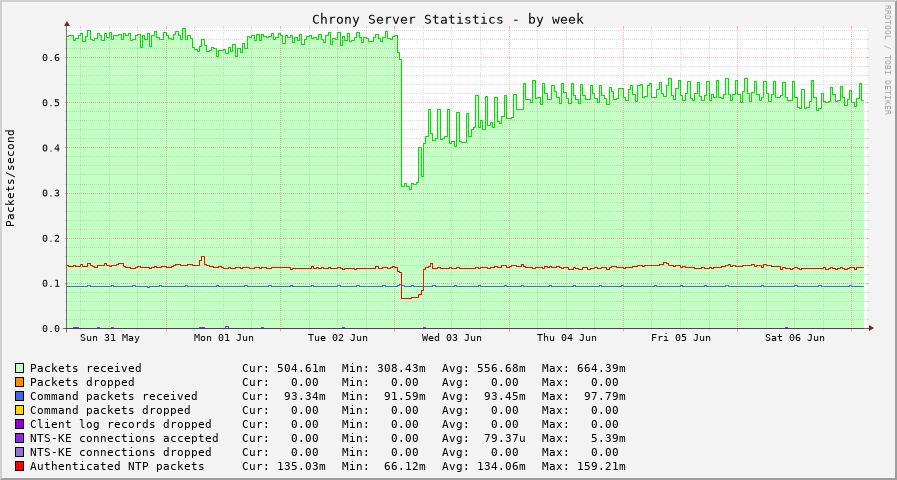Click the 0.2 y-axis tick label
This screenshot has width=897, height=480.
pyautogui.click(x=52, y=239)
